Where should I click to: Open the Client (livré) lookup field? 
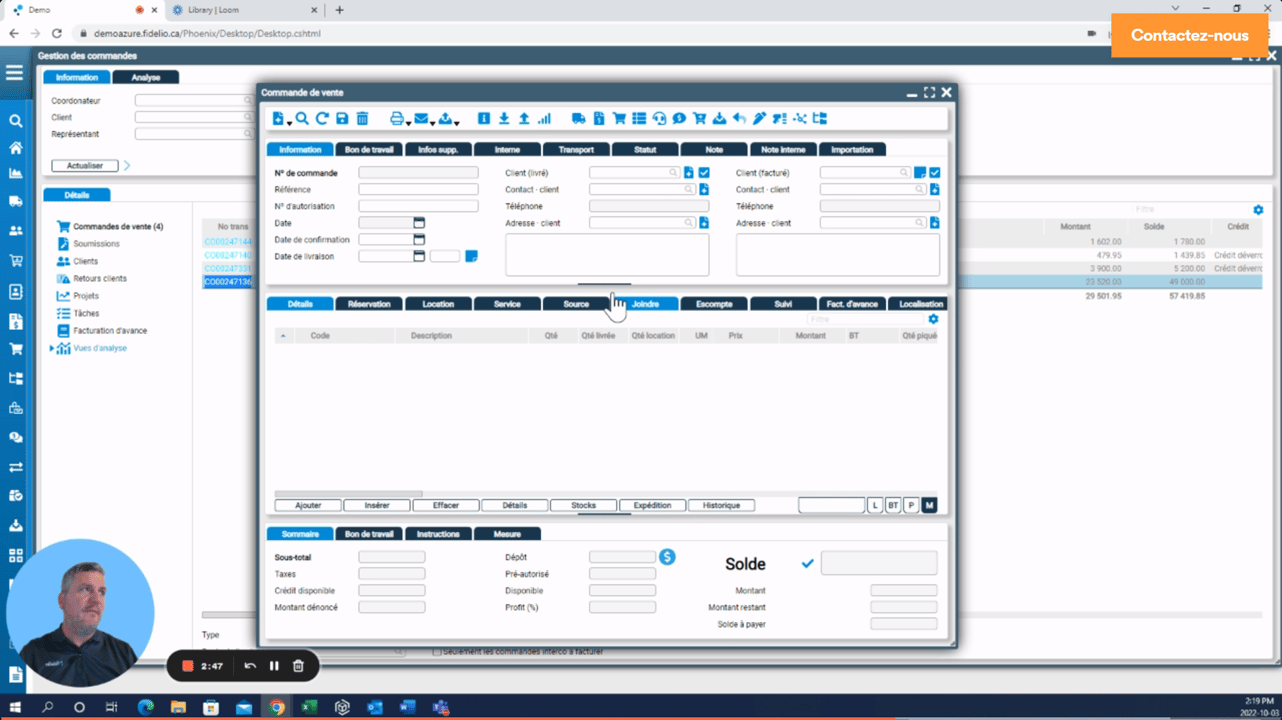tap(635, 173)
